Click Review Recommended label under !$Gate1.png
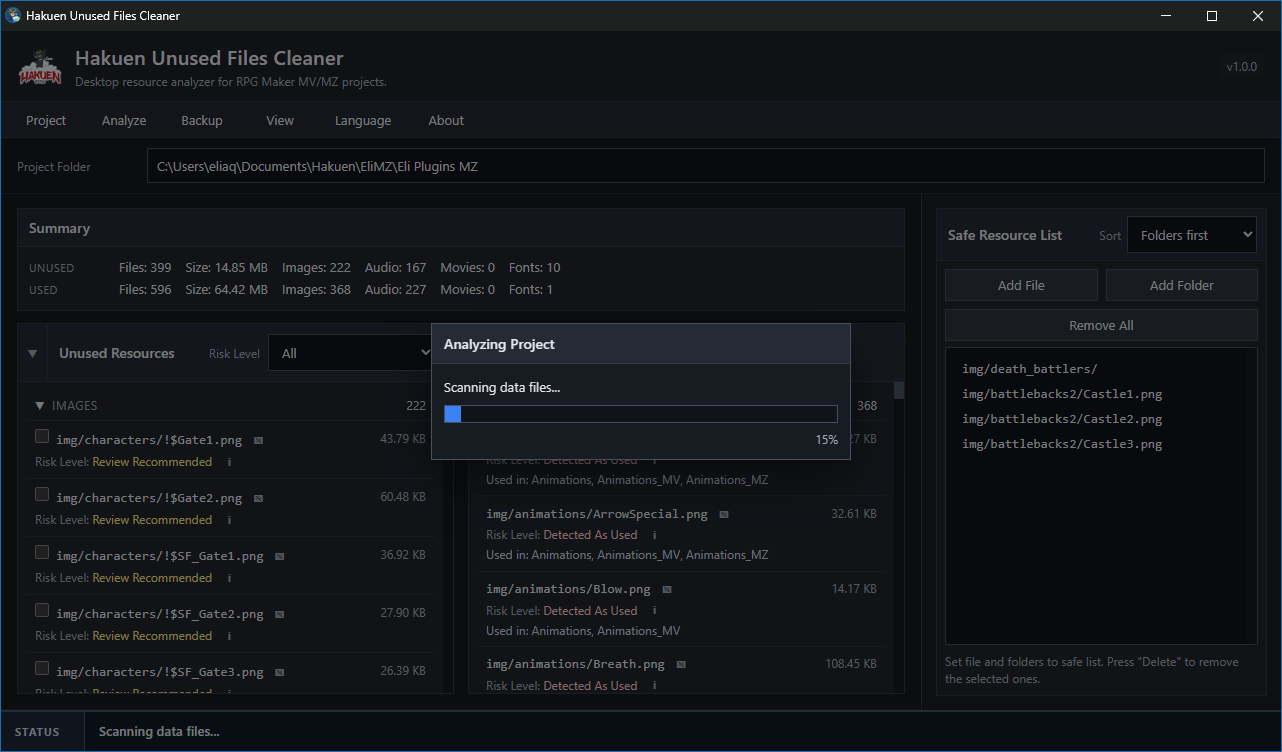 [152, 462]
